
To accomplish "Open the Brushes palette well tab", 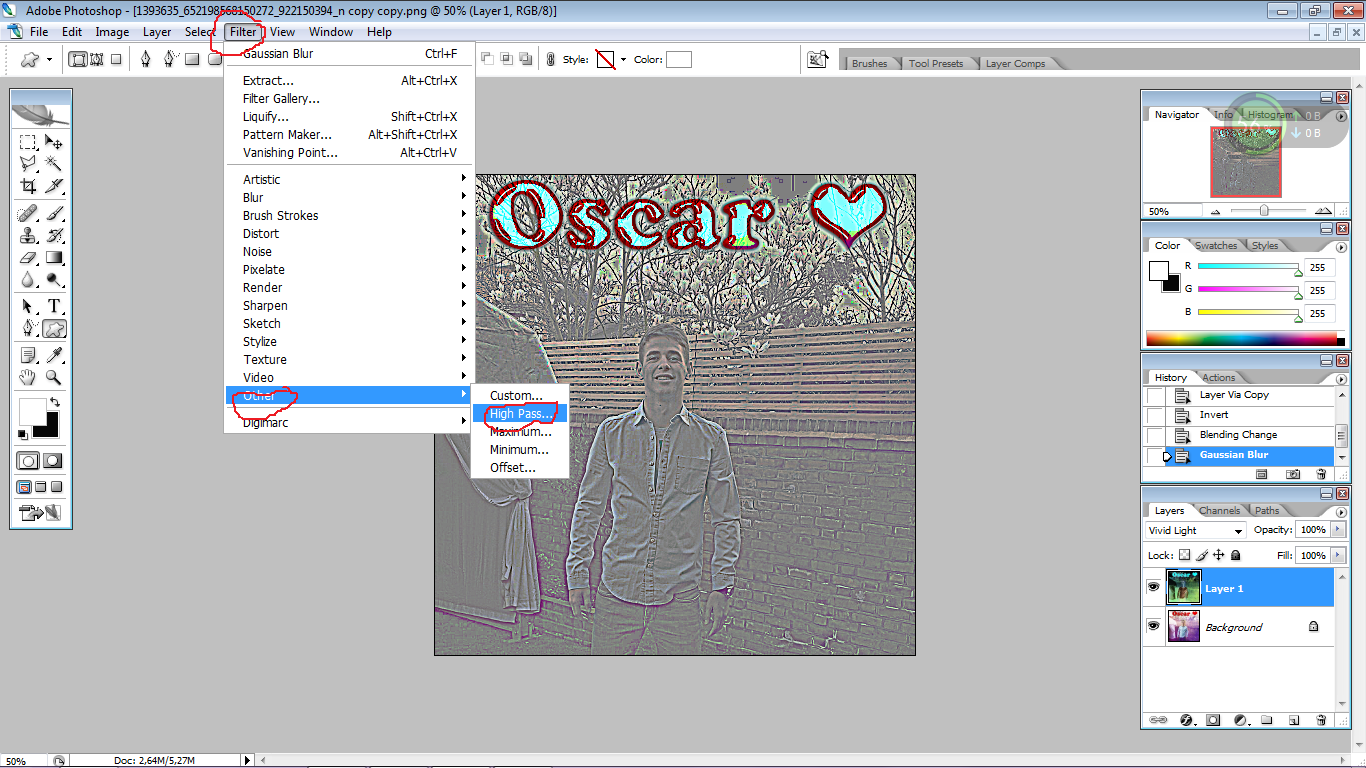I will coord(869,63).
